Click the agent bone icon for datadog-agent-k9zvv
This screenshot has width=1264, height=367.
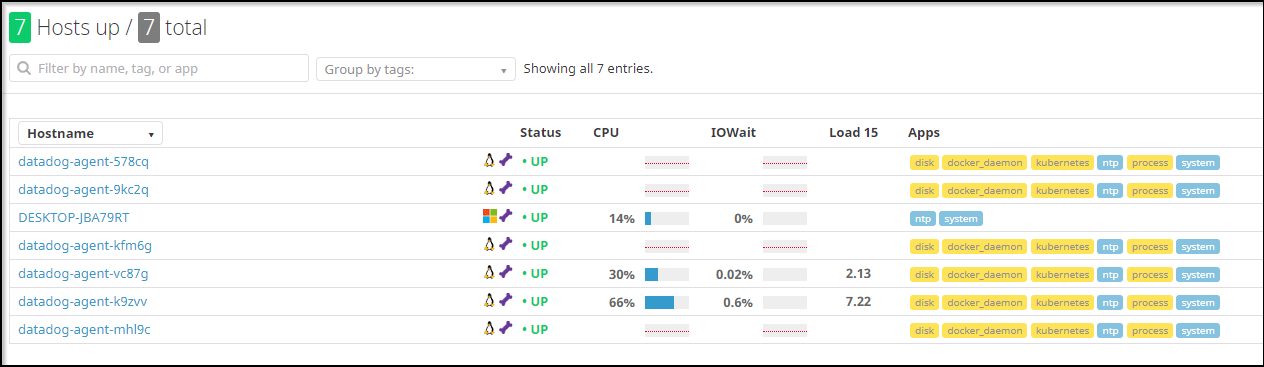coord(506,300)
